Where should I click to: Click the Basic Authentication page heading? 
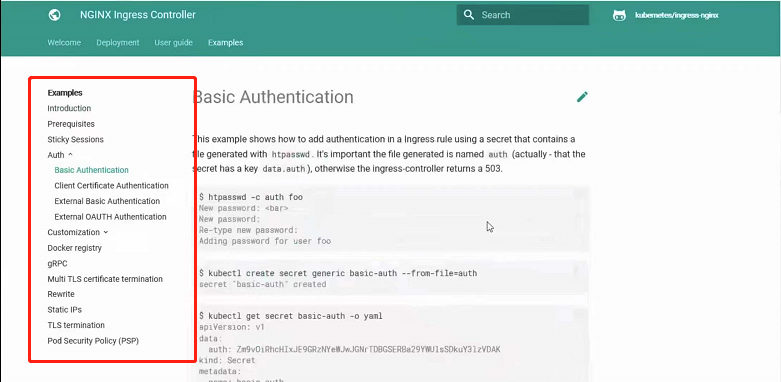click(x=273, y=97)
